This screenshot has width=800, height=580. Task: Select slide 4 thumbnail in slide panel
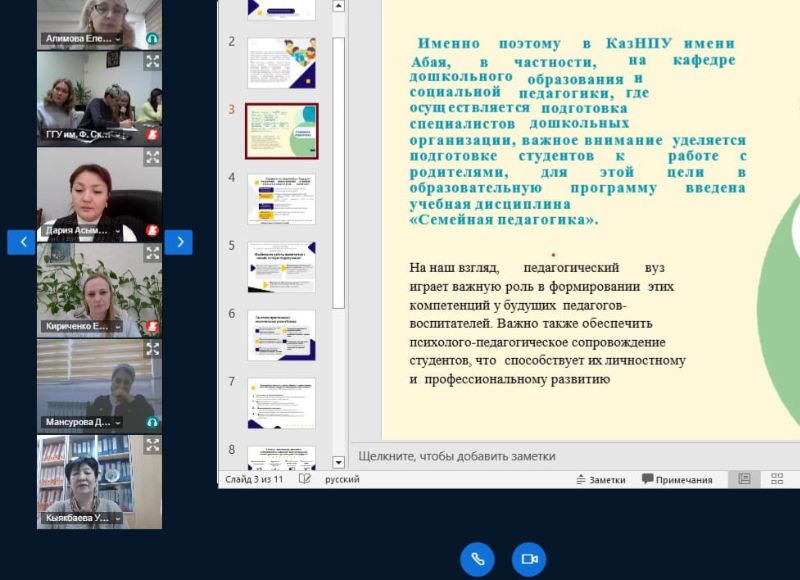pos(281,199)
